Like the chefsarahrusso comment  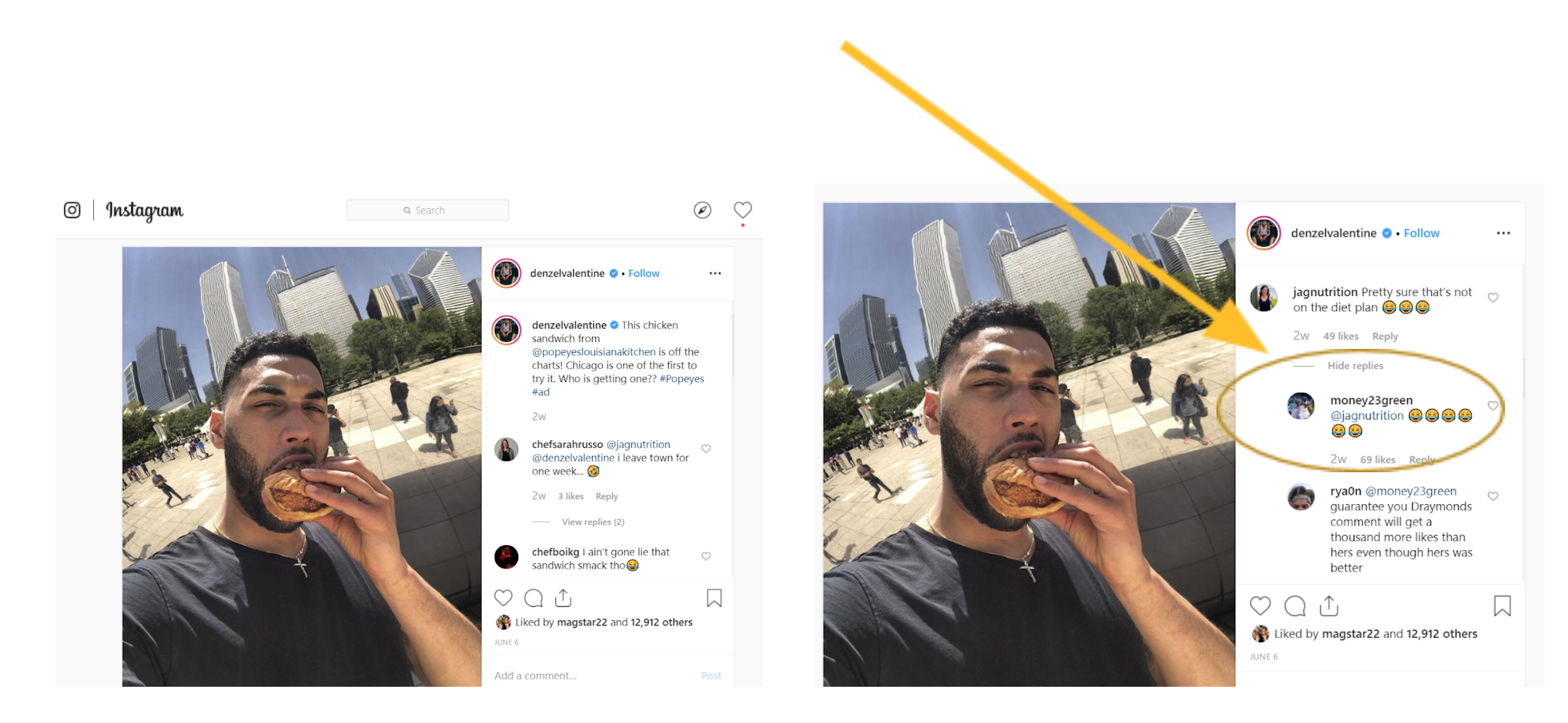pos(706,448)
